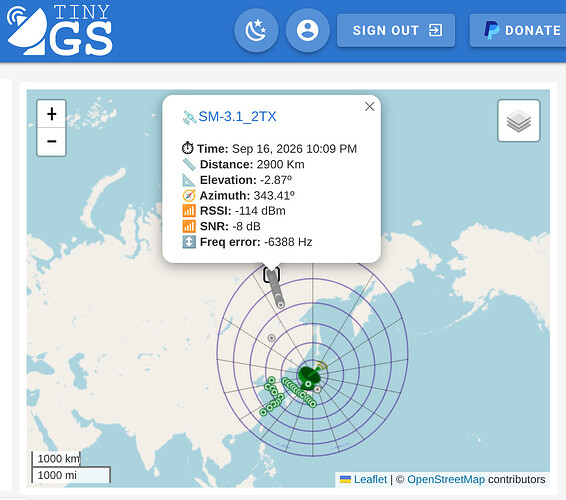The image size is (566, 500).
Task: Select the Azimuth value 343.41º
Action: click(274, 195)
